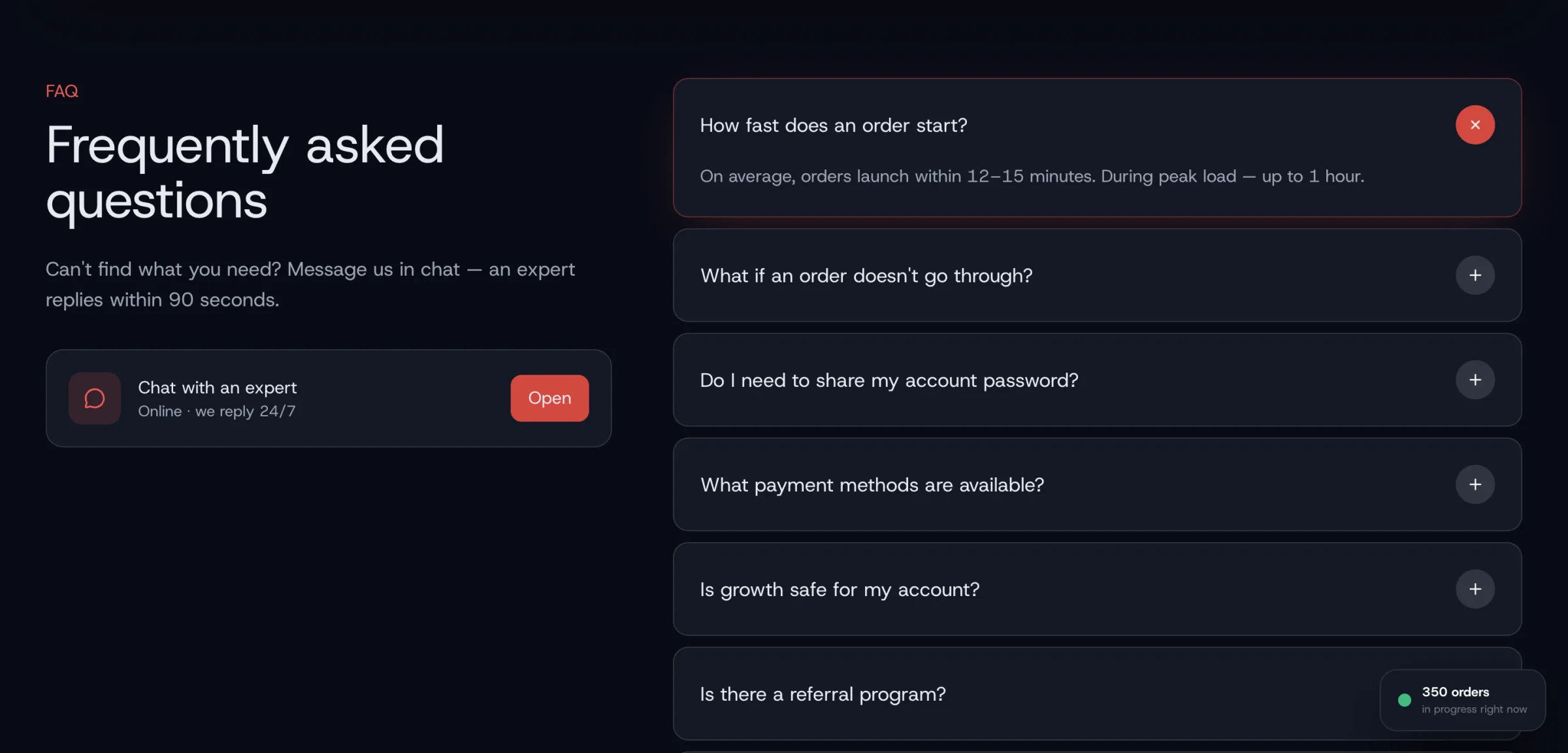Click plus icon beside account password question
1568x753 pixels.
[x=1475, y=380]
